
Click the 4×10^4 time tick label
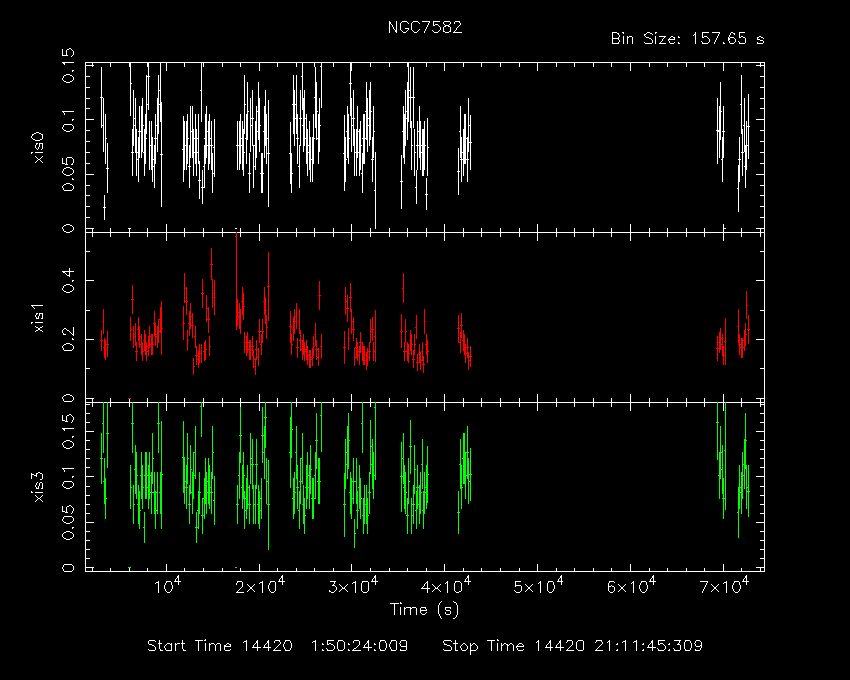click(446, 586)
